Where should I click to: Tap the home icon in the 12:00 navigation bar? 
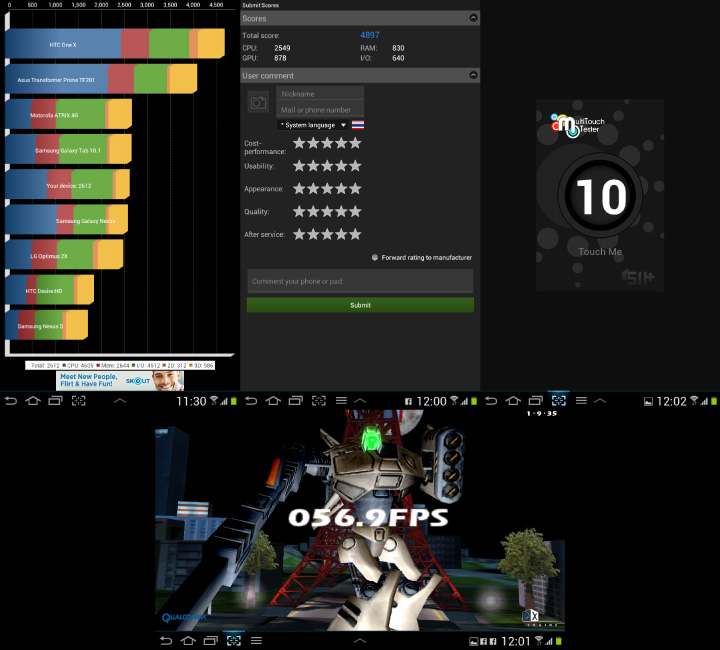pyautogui.click(x=273, y=401)
